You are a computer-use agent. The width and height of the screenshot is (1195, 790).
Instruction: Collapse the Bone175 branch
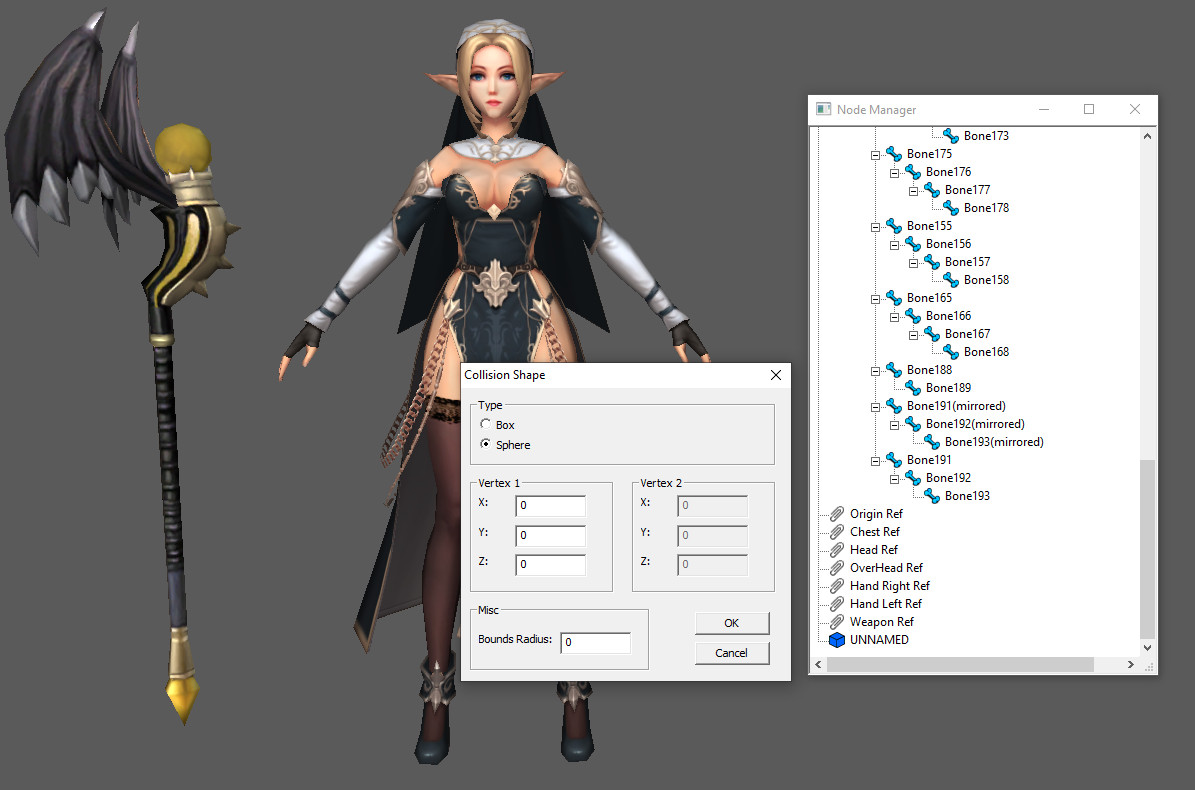click(875, 155)
